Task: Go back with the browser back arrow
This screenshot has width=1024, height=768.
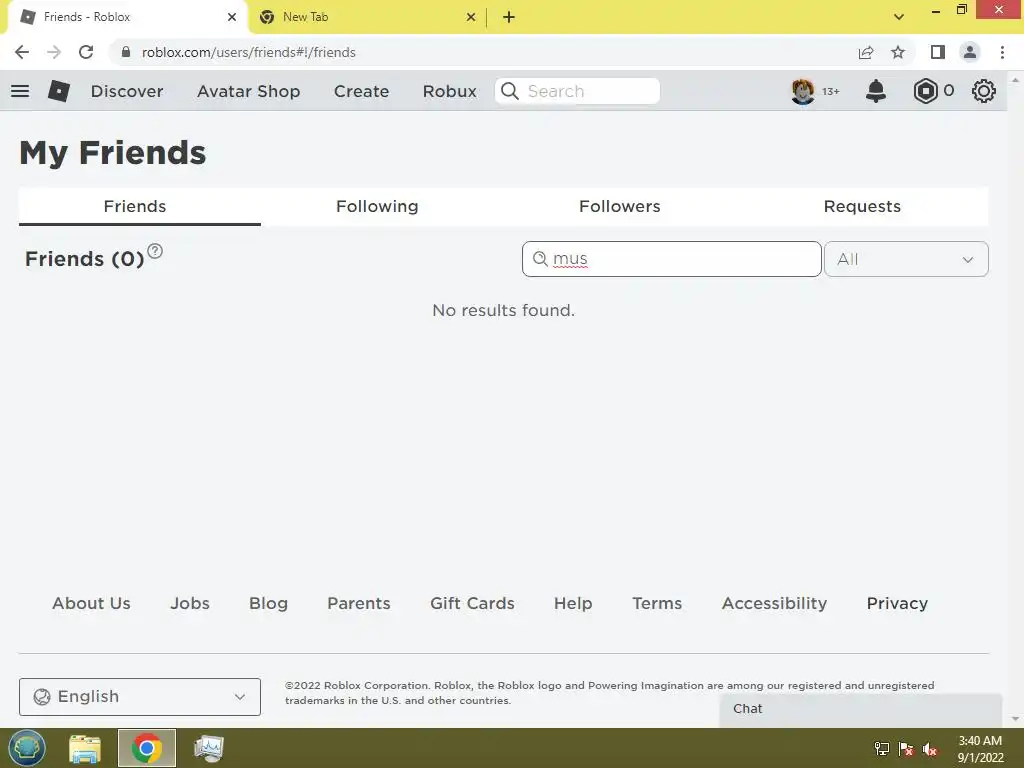Action: coord(22,52)
